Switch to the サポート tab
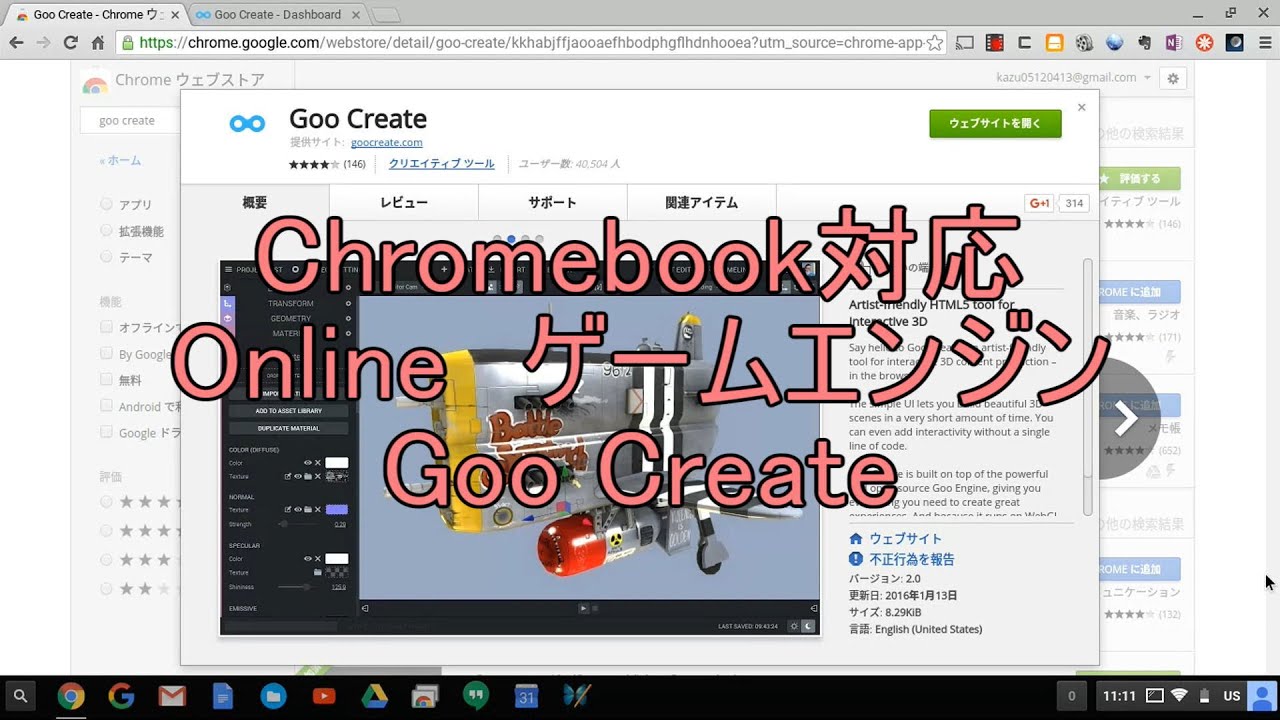This screenshot has width=1280, height=720. [553, 202]
